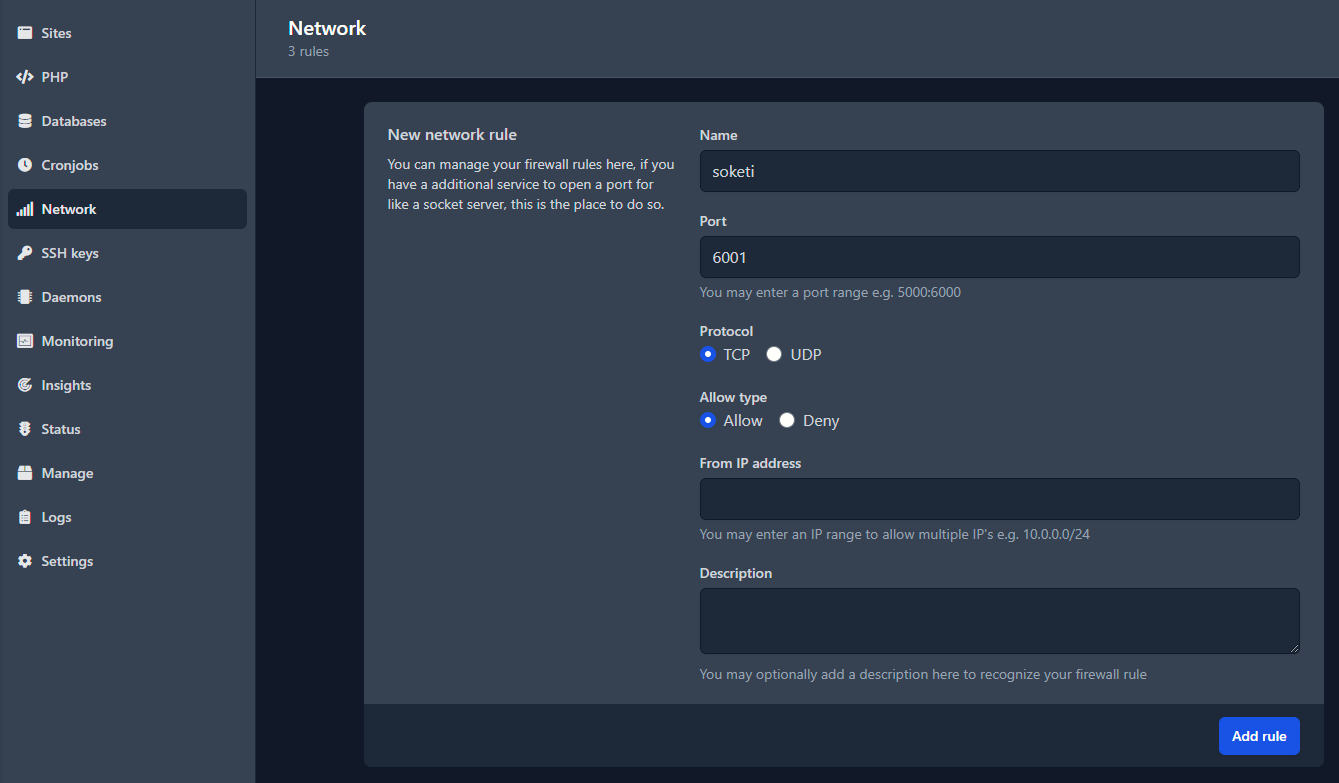This screenshot has width=1339, height=783.
Task: Select the TCP protocol radio button
Action: coord(708,354)
